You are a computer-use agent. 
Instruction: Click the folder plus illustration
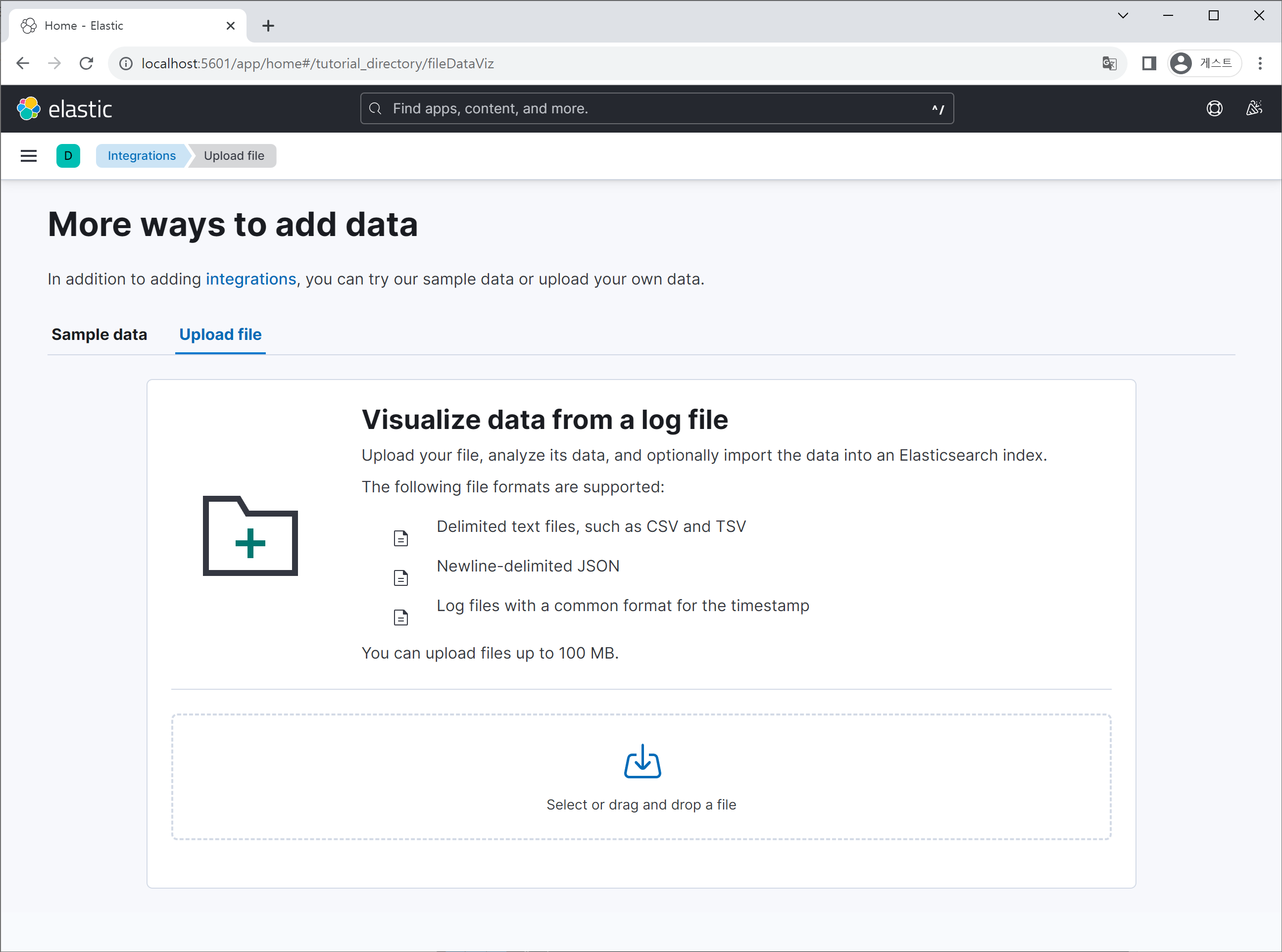(x=250, y=535)
